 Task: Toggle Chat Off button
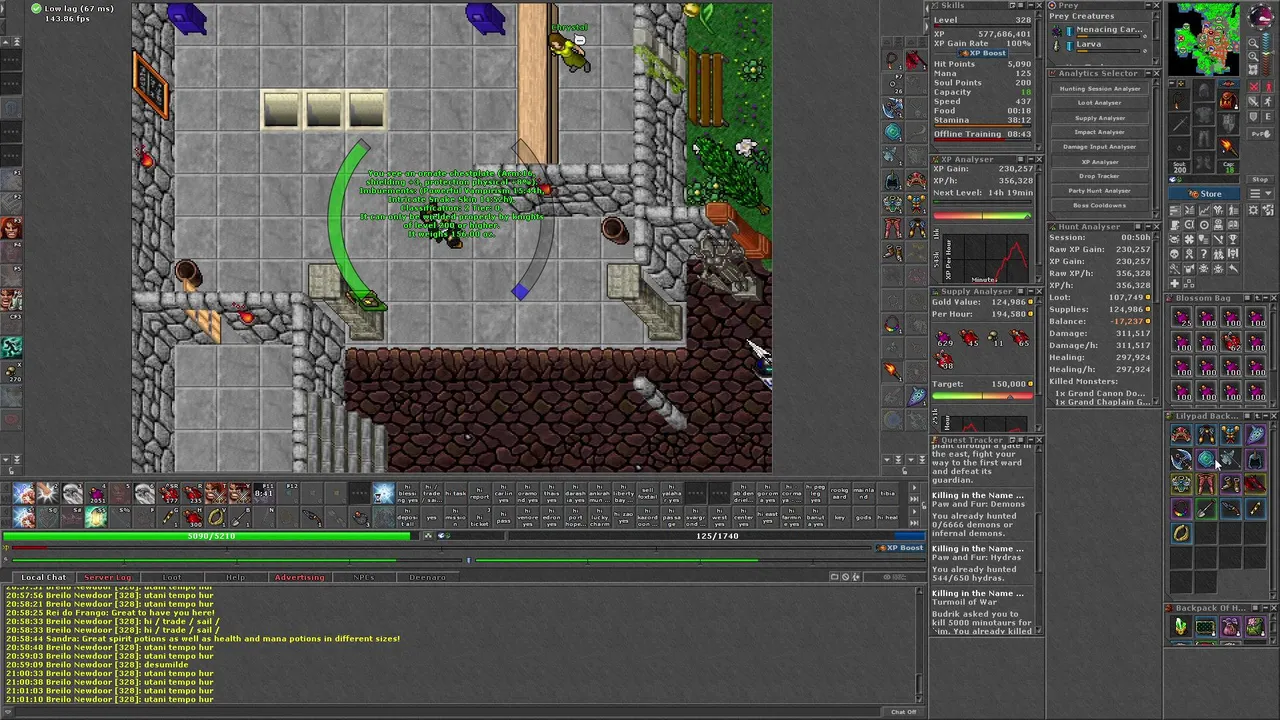pos(903,712)
